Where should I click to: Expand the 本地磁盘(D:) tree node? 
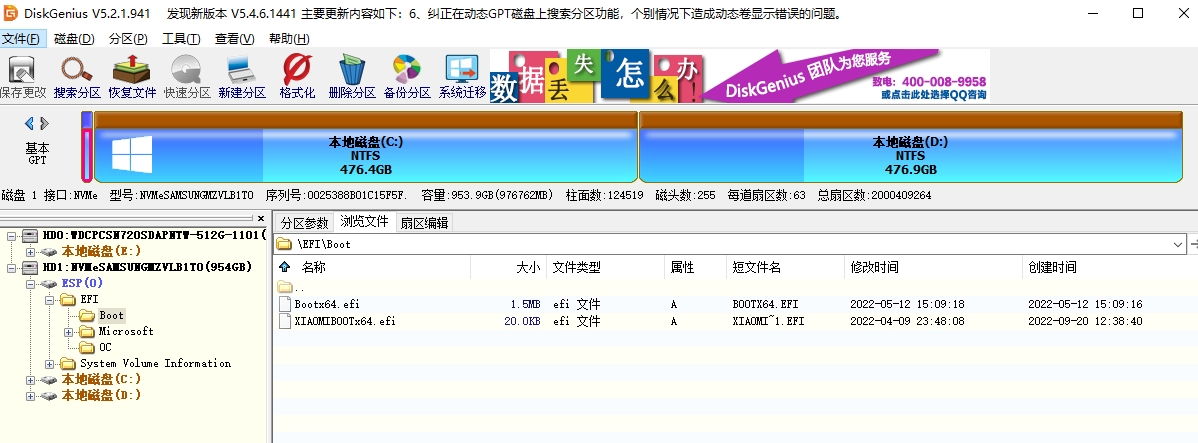point(31,396)
